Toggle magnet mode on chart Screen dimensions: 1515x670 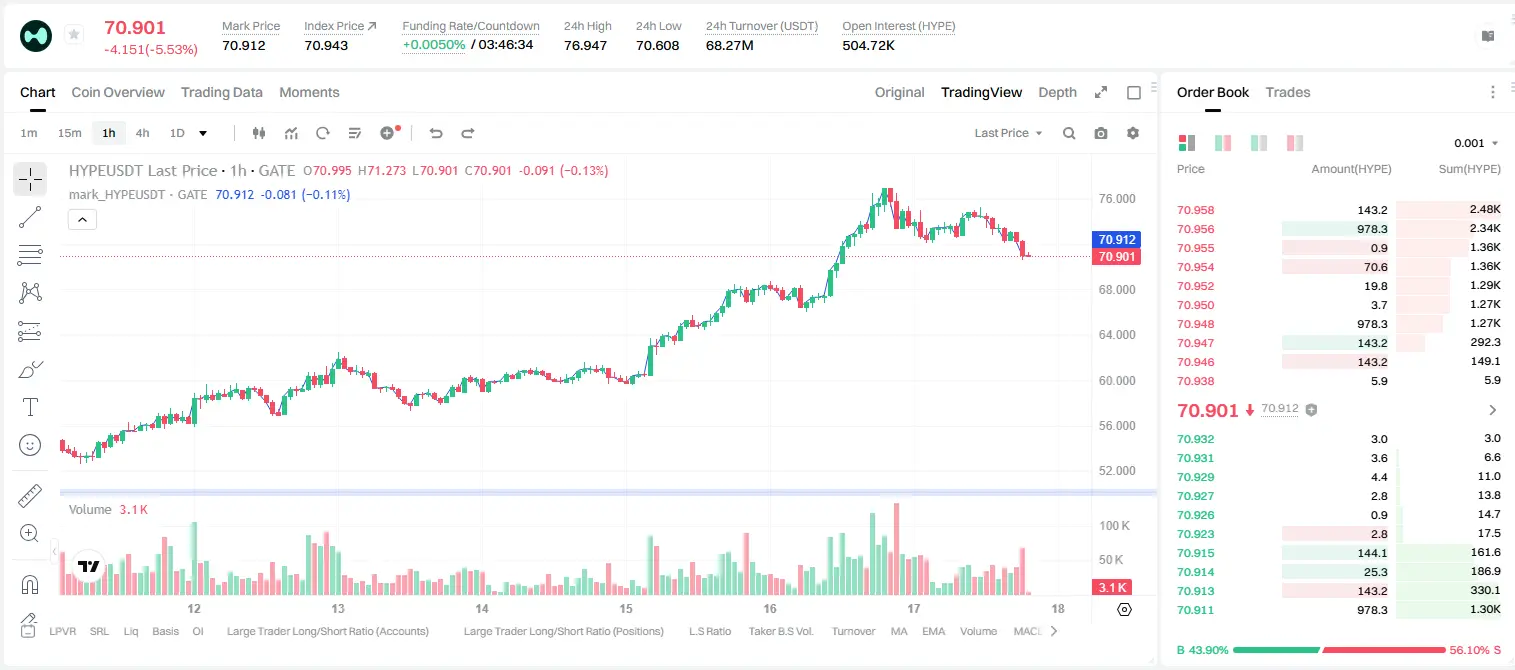[x=30, y=585]
